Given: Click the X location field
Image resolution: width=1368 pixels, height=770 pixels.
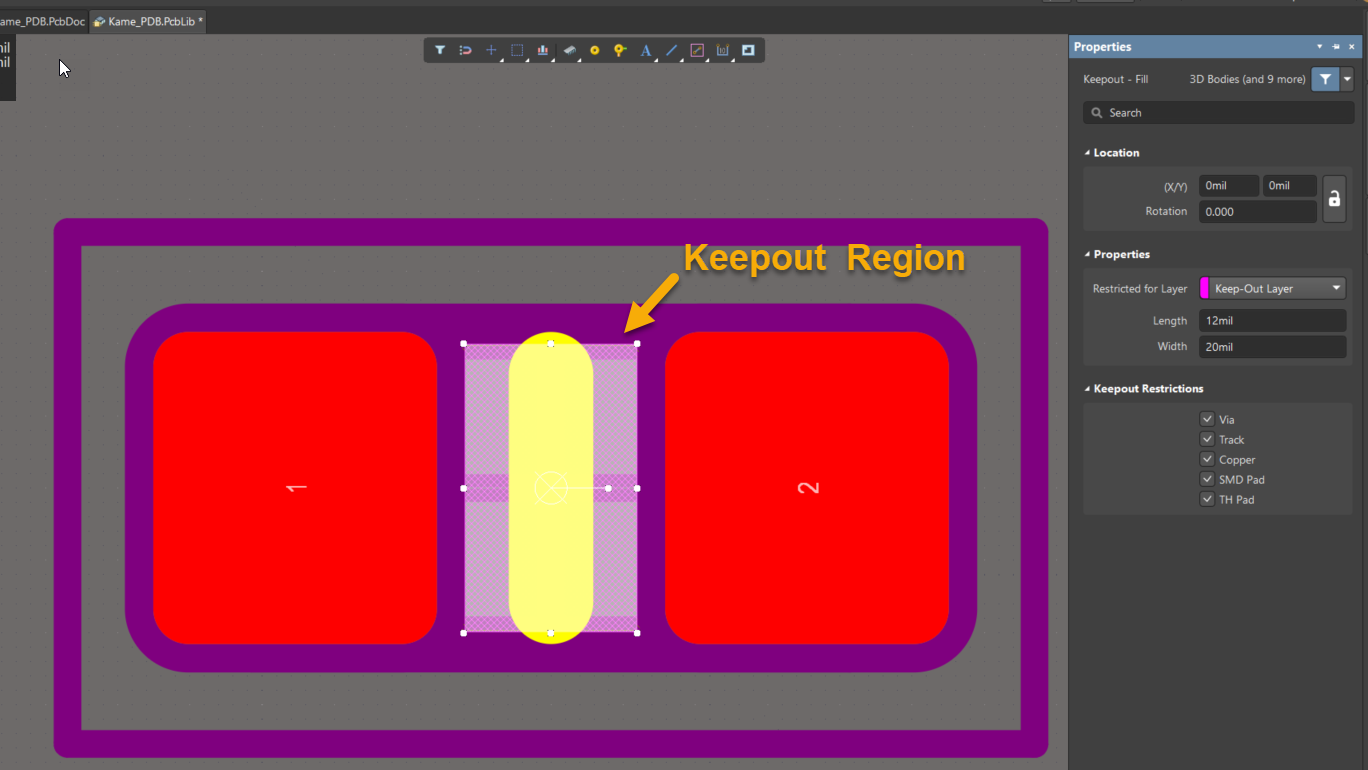Looking at the screenshot, I should 1229,186.
